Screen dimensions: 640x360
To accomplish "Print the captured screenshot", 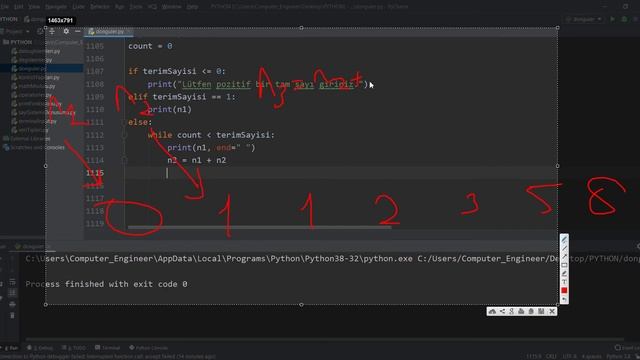I will [x=521, y=311].
